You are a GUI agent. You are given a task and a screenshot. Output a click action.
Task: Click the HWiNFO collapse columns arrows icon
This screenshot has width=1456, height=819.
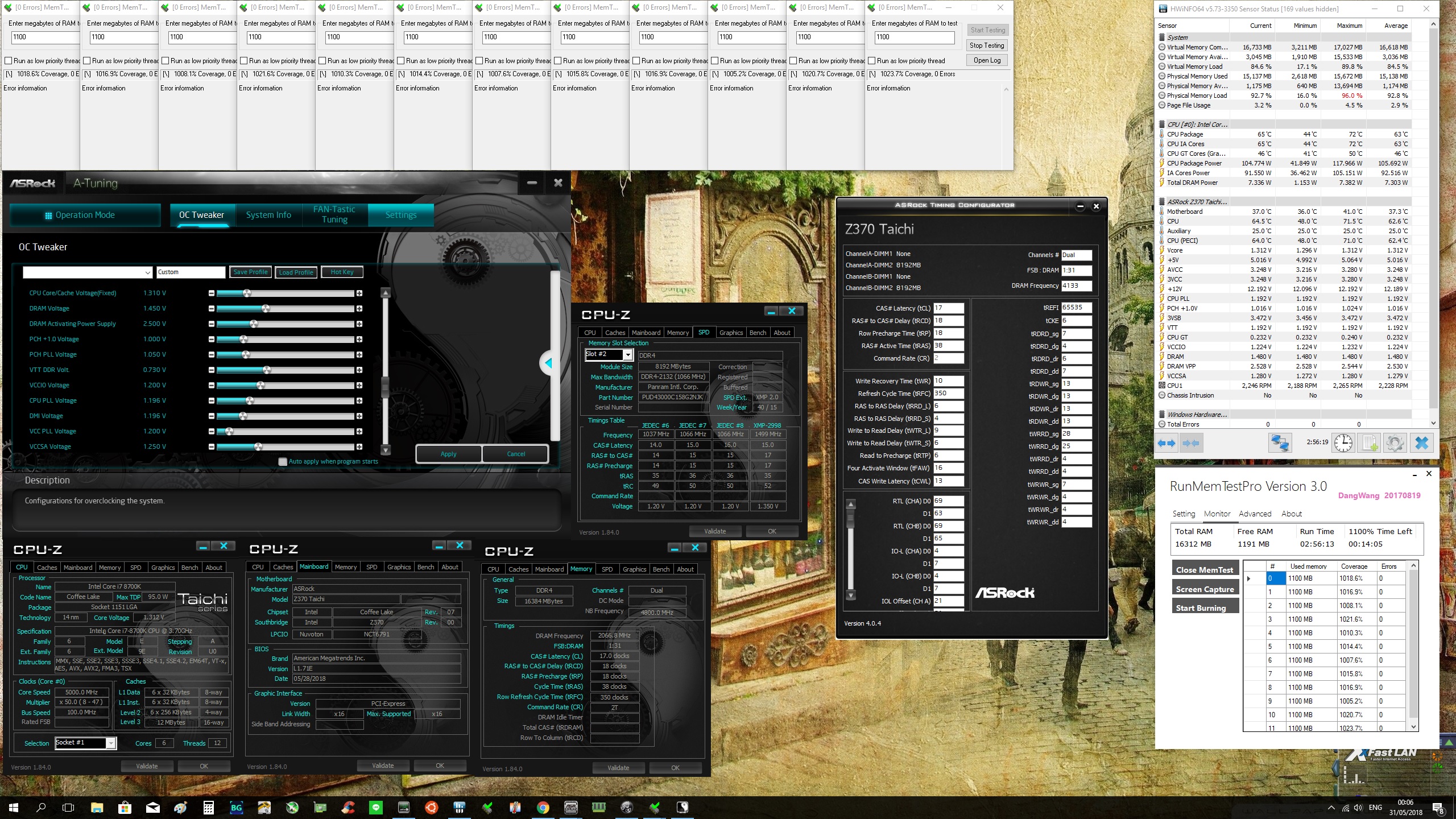[x=1191, y=443]
